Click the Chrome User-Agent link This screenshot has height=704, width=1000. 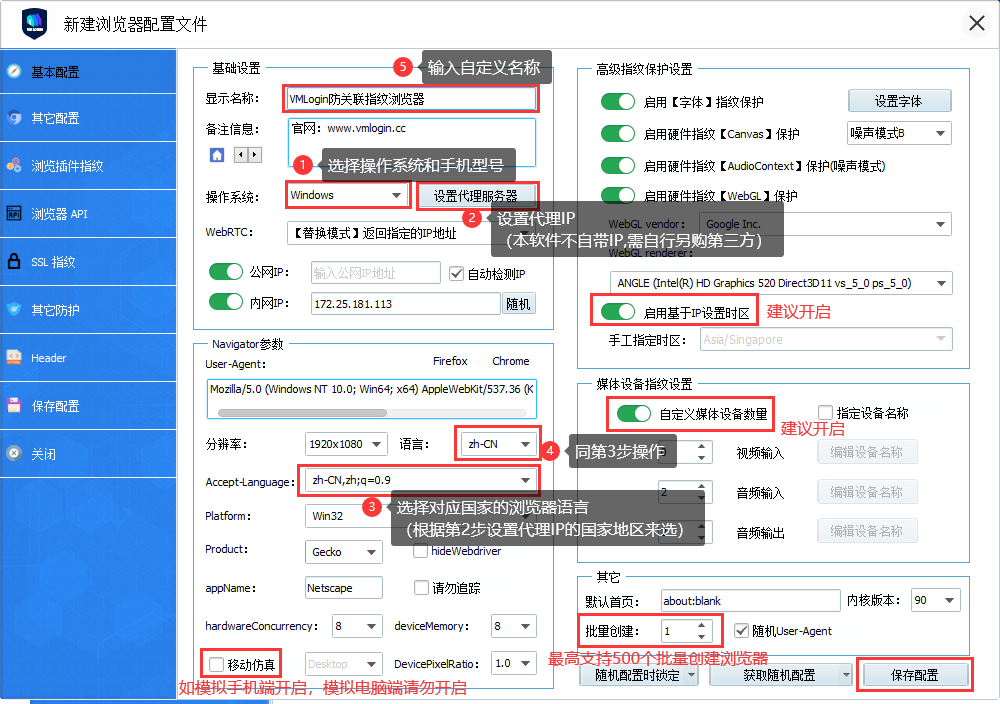(x=510, y=361)
